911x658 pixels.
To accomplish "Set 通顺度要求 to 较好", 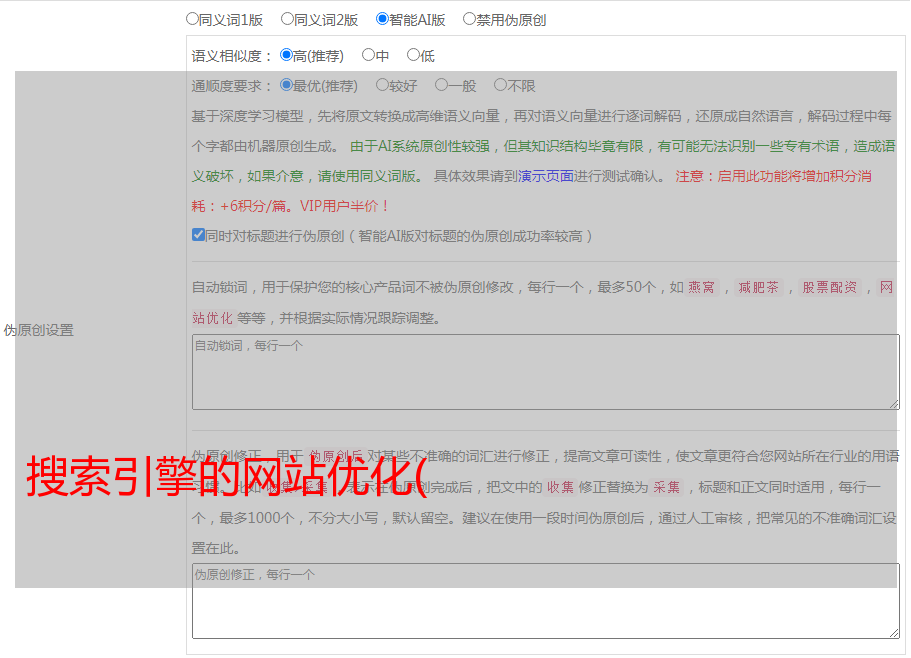I will (x=382, y=85).
